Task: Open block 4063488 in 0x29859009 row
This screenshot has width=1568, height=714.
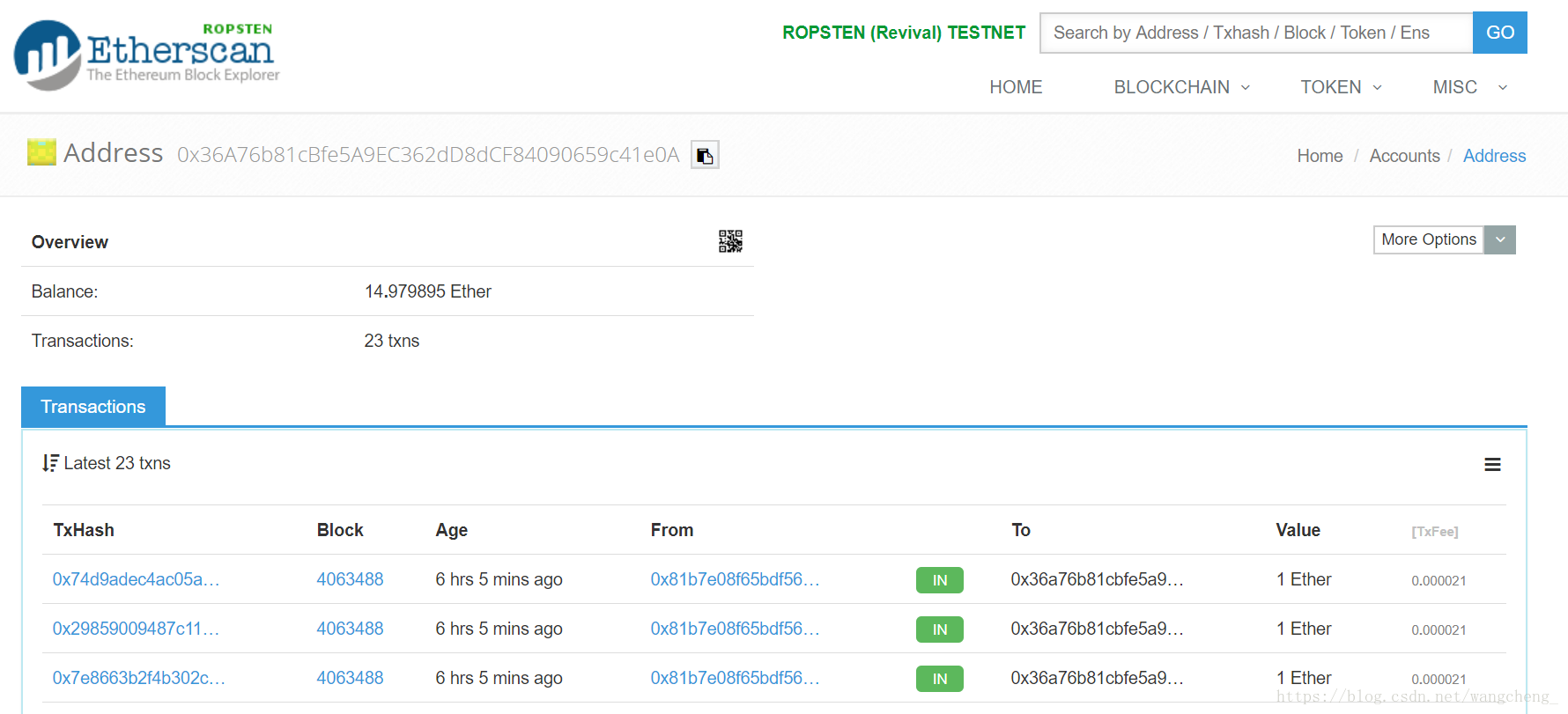Action: click(x=350, y=629)
